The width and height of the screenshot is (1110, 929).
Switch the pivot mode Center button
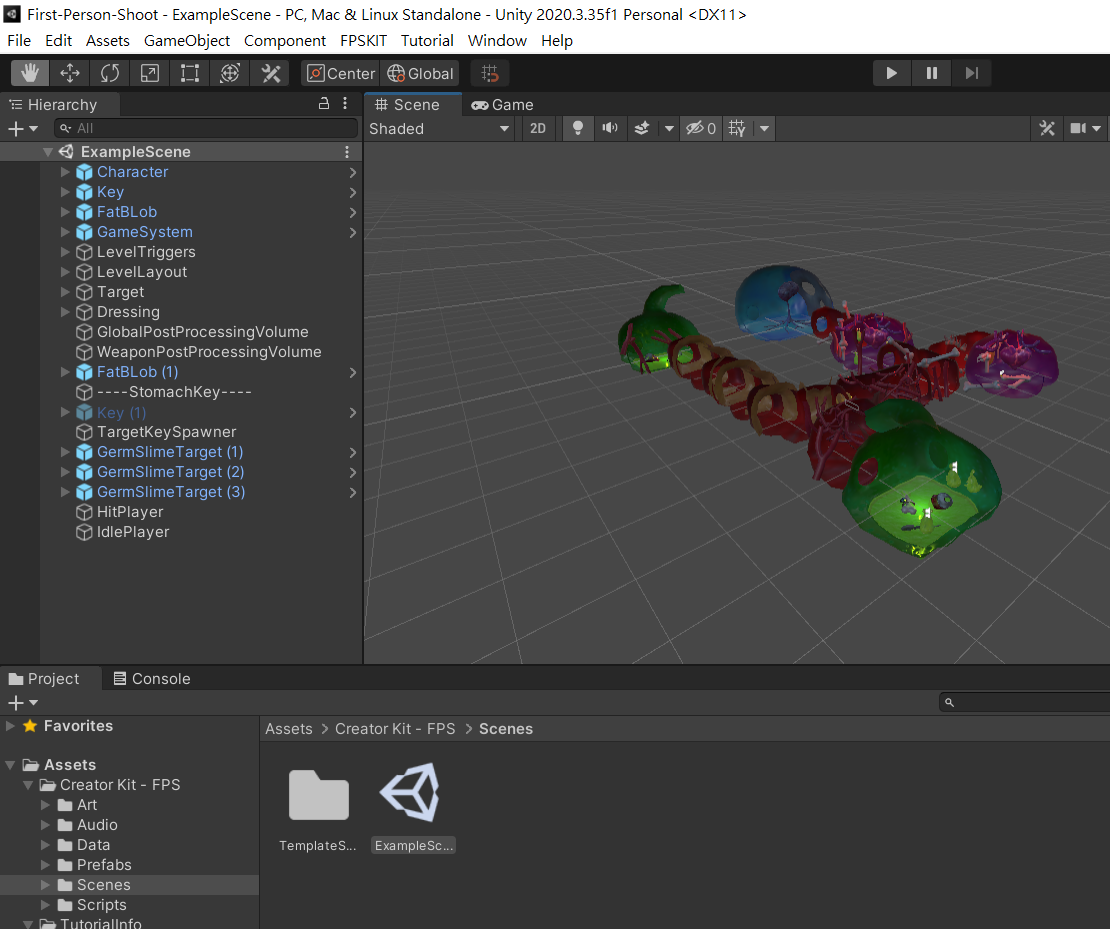click(x=341, y=73)
